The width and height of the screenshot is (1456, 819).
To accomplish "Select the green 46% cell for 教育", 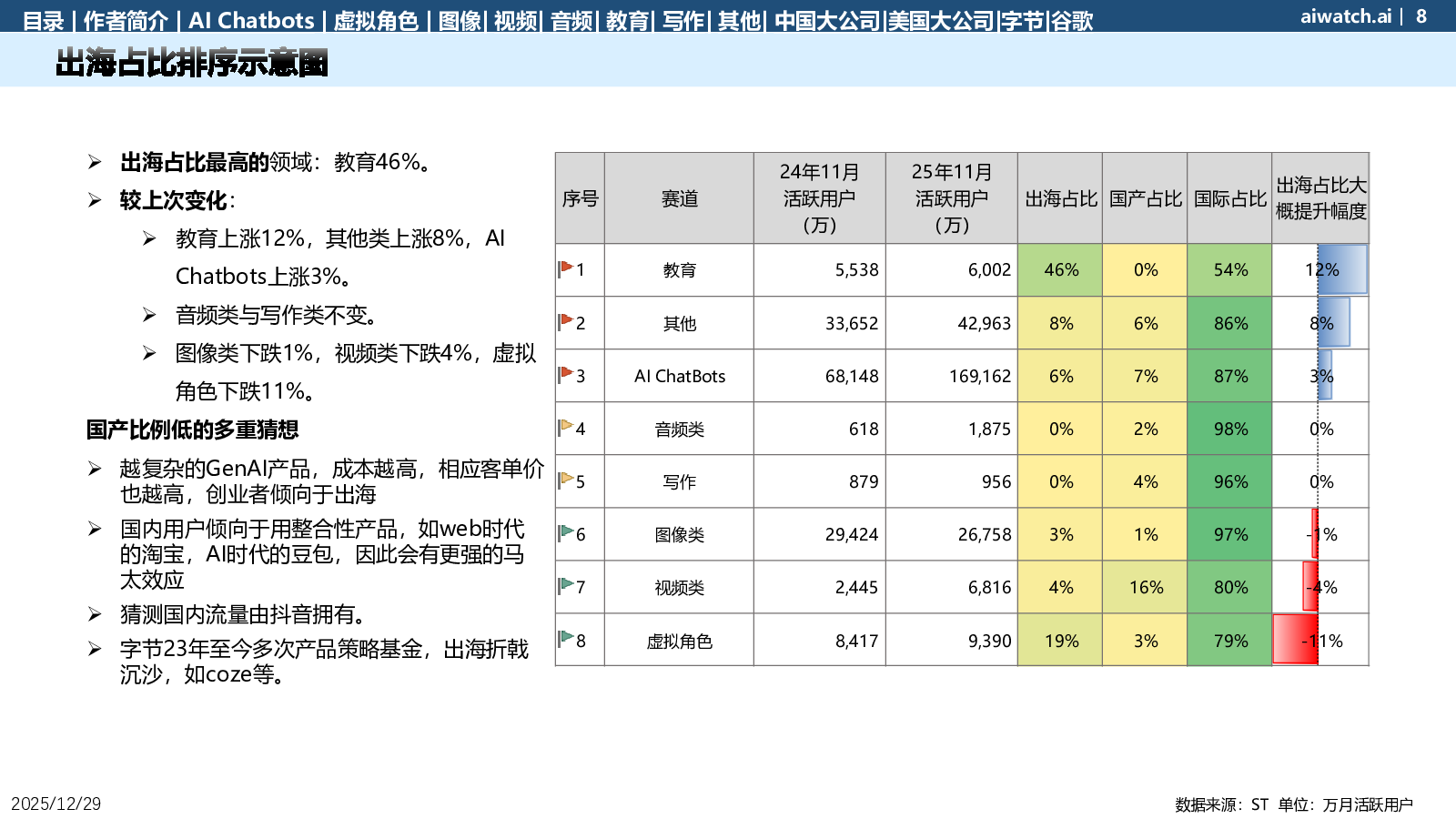I will pyautogui.click(x=1060, y=270).
